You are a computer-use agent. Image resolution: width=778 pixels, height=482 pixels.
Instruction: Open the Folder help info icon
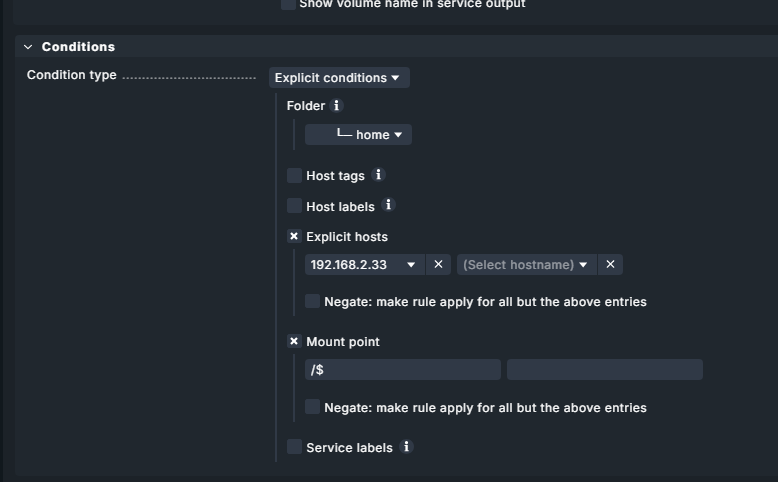tap(337, 105)
